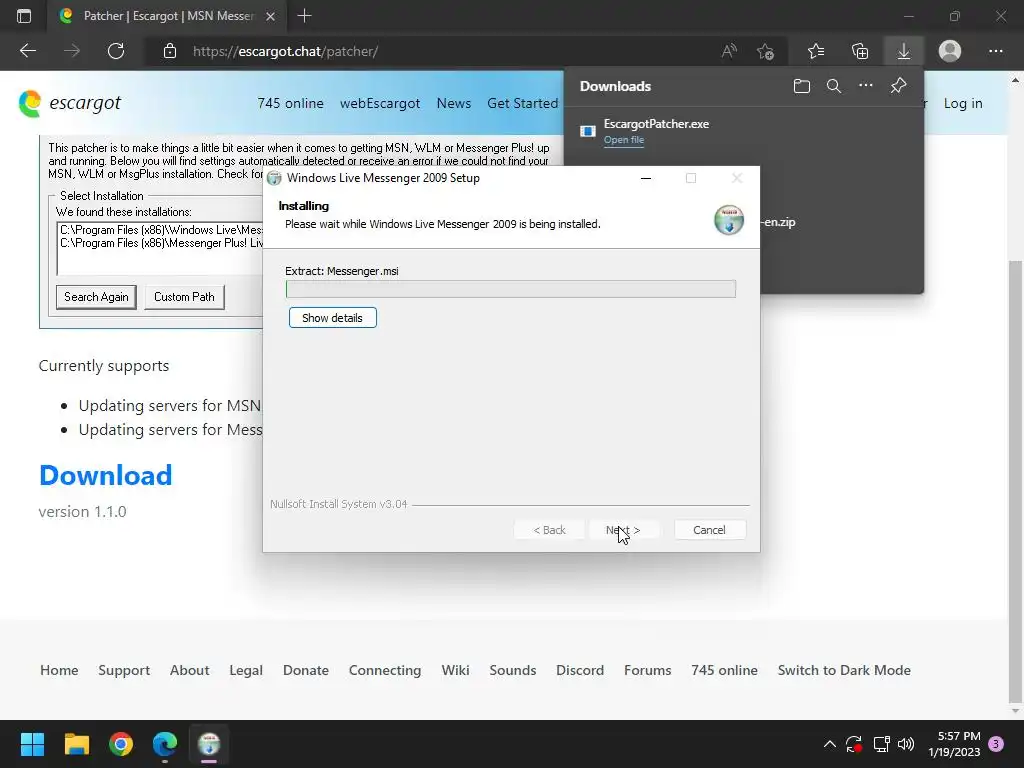The height and width of the screenshot is (768, 1024).
Task: Click the EscargotPatcher.exe file icon
Action: [588, 131]
